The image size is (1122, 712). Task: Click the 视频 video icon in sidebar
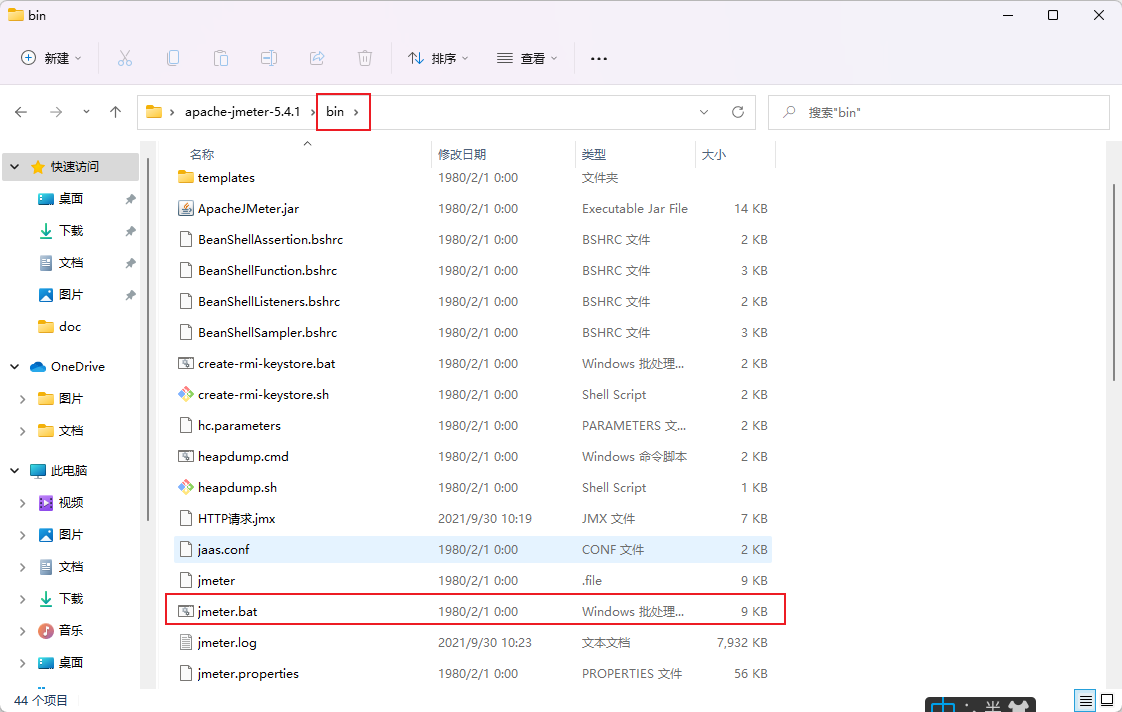(46, 502)
